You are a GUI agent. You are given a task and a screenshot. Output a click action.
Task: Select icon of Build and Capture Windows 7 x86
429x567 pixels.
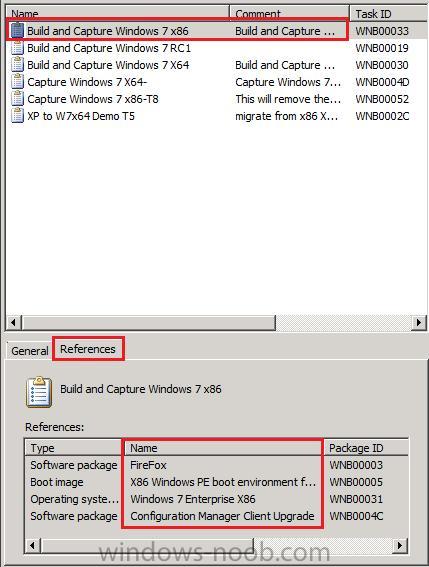point(17,31)
